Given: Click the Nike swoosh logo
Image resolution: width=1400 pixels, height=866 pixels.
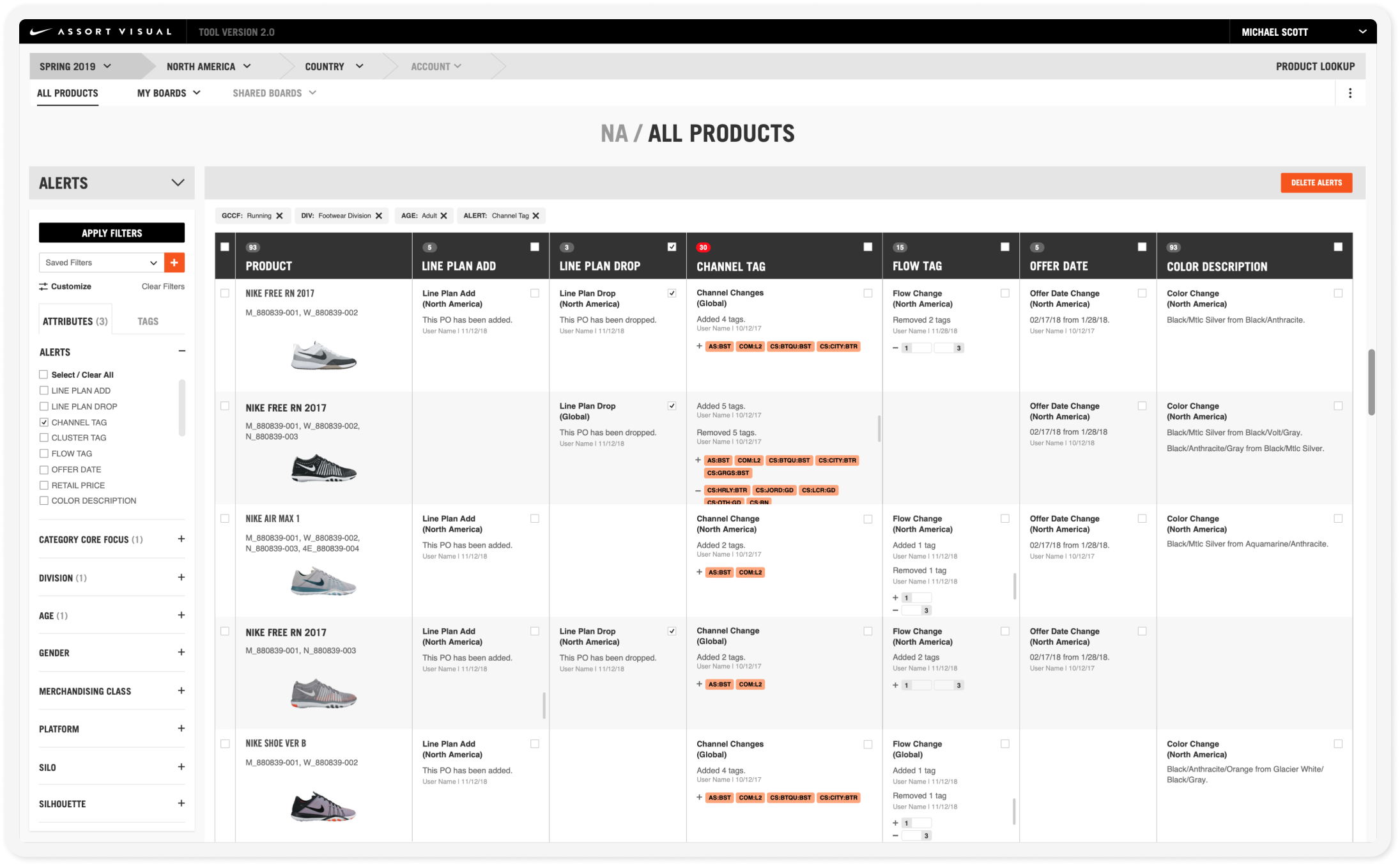Looking at the screenshot, I should 40,31.
